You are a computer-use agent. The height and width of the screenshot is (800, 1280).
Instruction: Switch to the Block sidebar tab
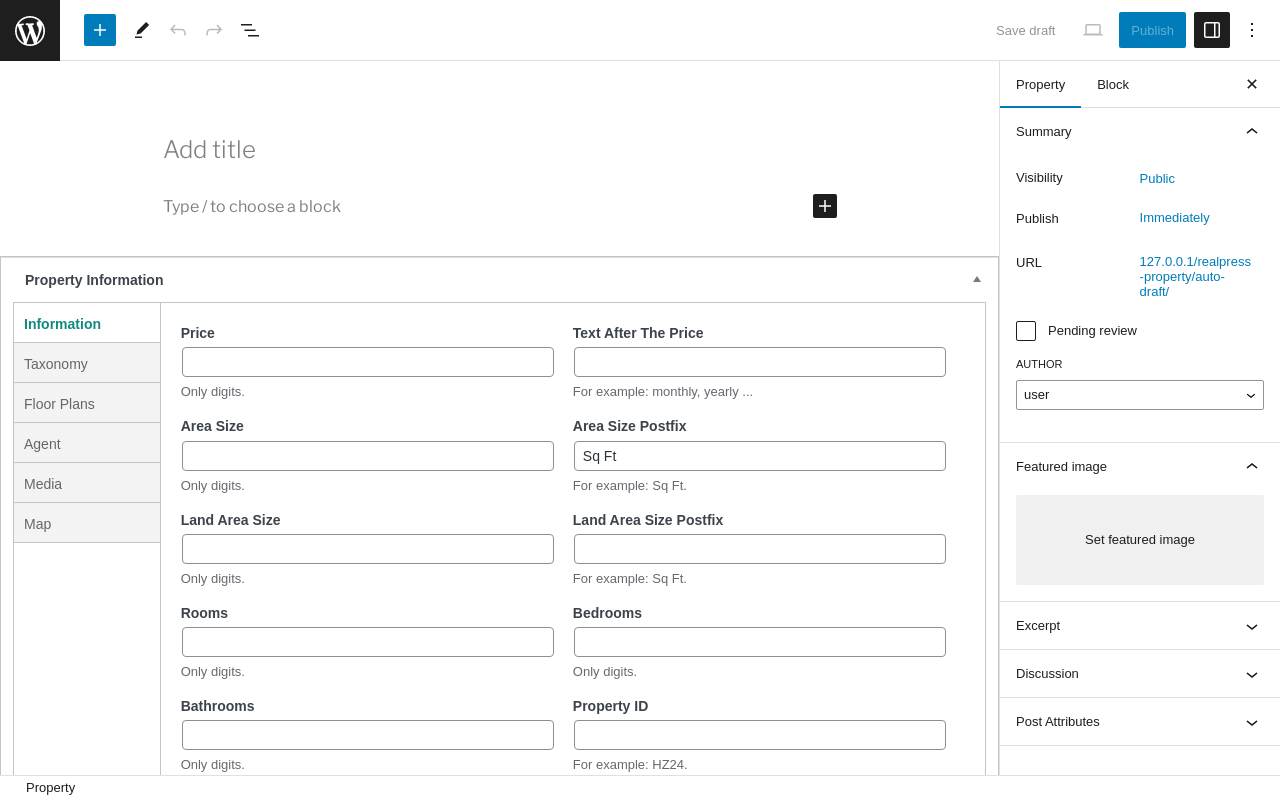1113,84
